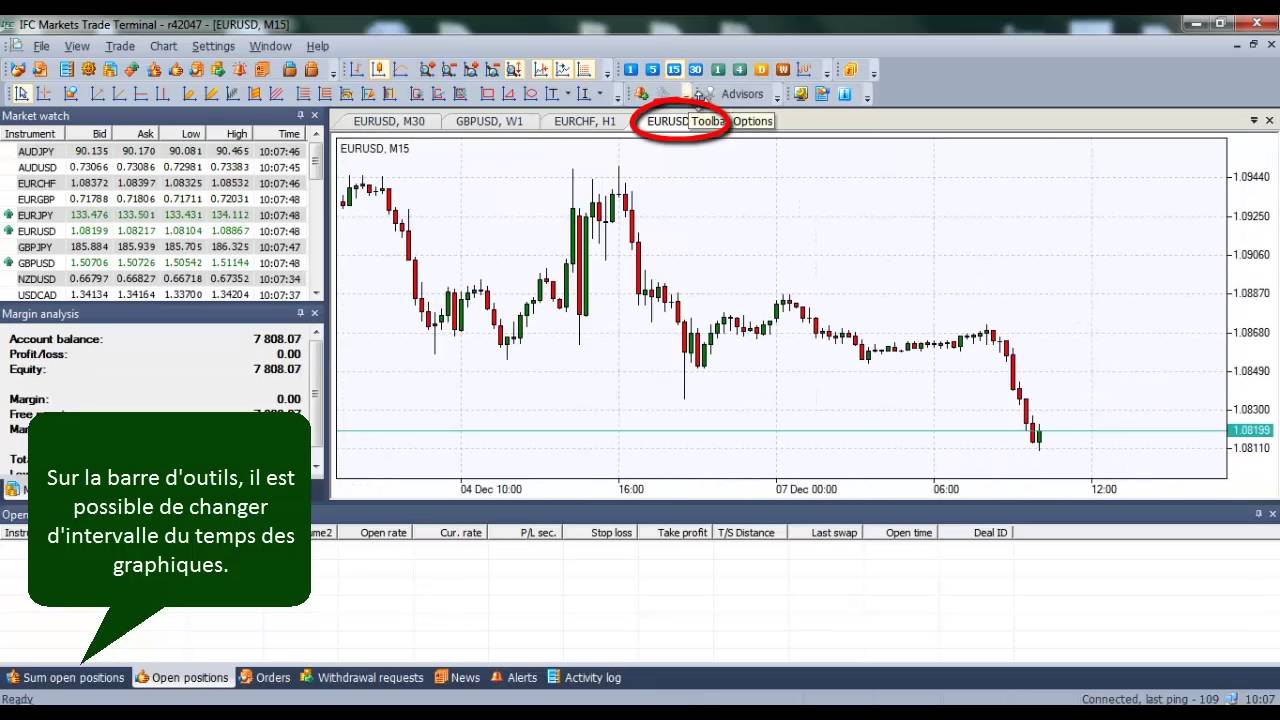Pin the Margin analysis panel

coord(300,313)
